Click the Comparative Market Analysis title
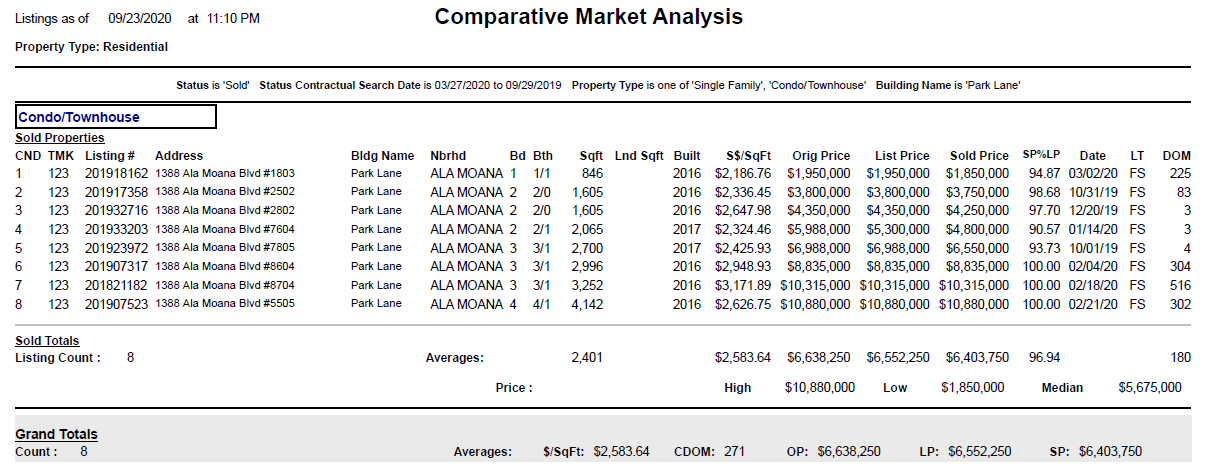 coord(589,17)
